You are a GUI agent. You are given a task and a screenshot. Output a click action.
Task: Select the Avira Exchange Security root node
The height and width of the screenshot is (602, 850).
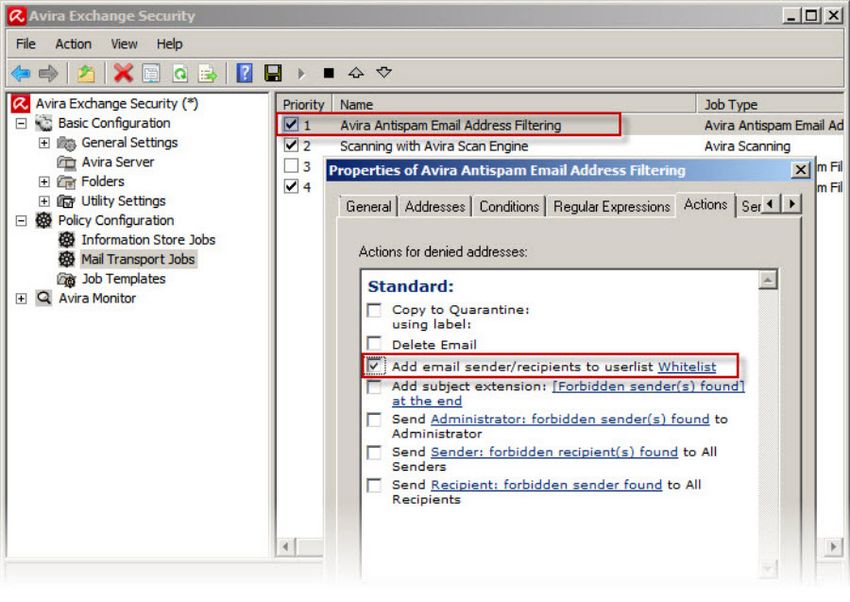pyautogui.click(x=117, y=103)
